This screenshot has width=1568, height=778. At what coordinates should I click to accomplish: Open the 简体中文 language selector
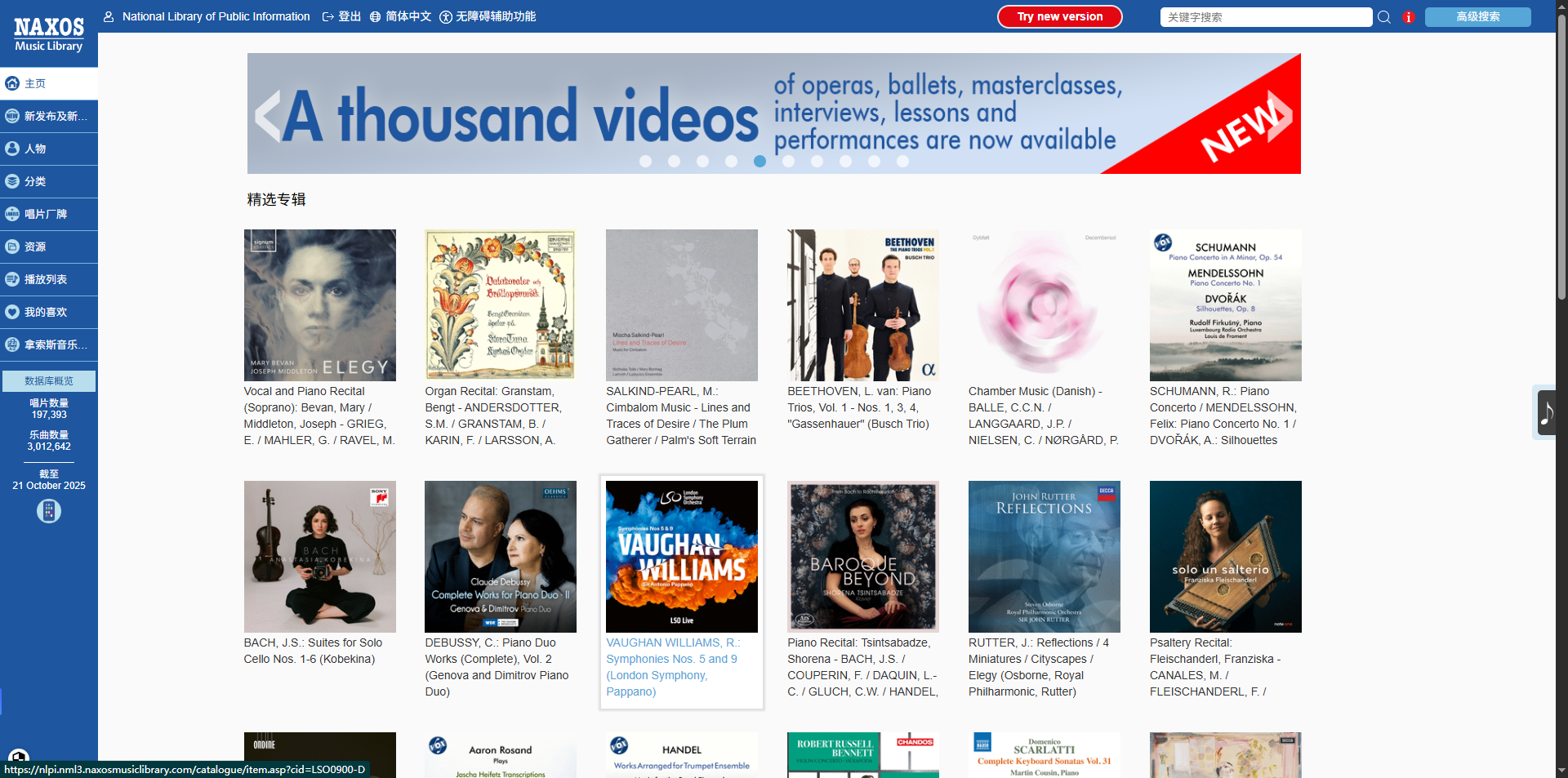[400, 16]
